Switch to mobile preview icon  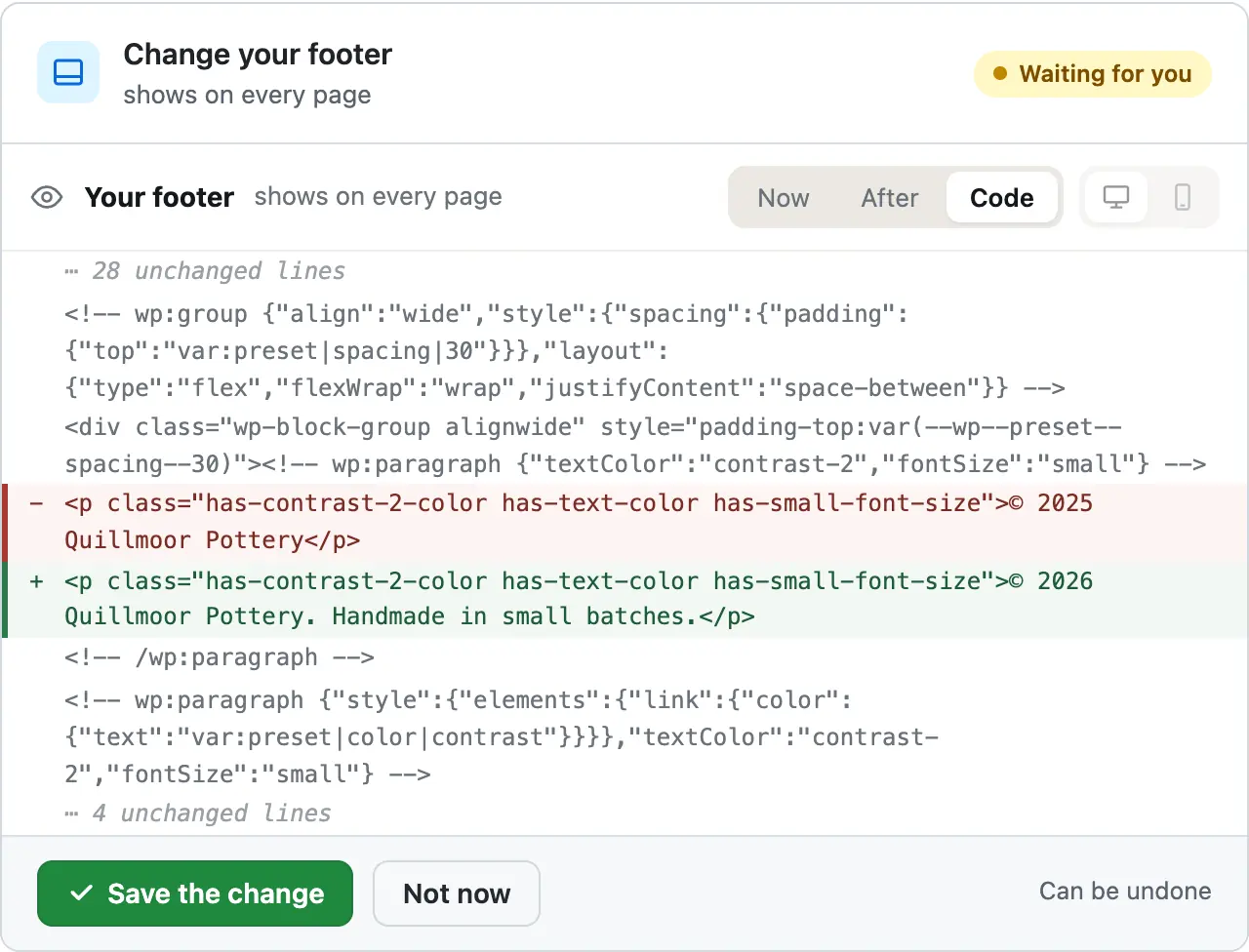point(1182,197)
